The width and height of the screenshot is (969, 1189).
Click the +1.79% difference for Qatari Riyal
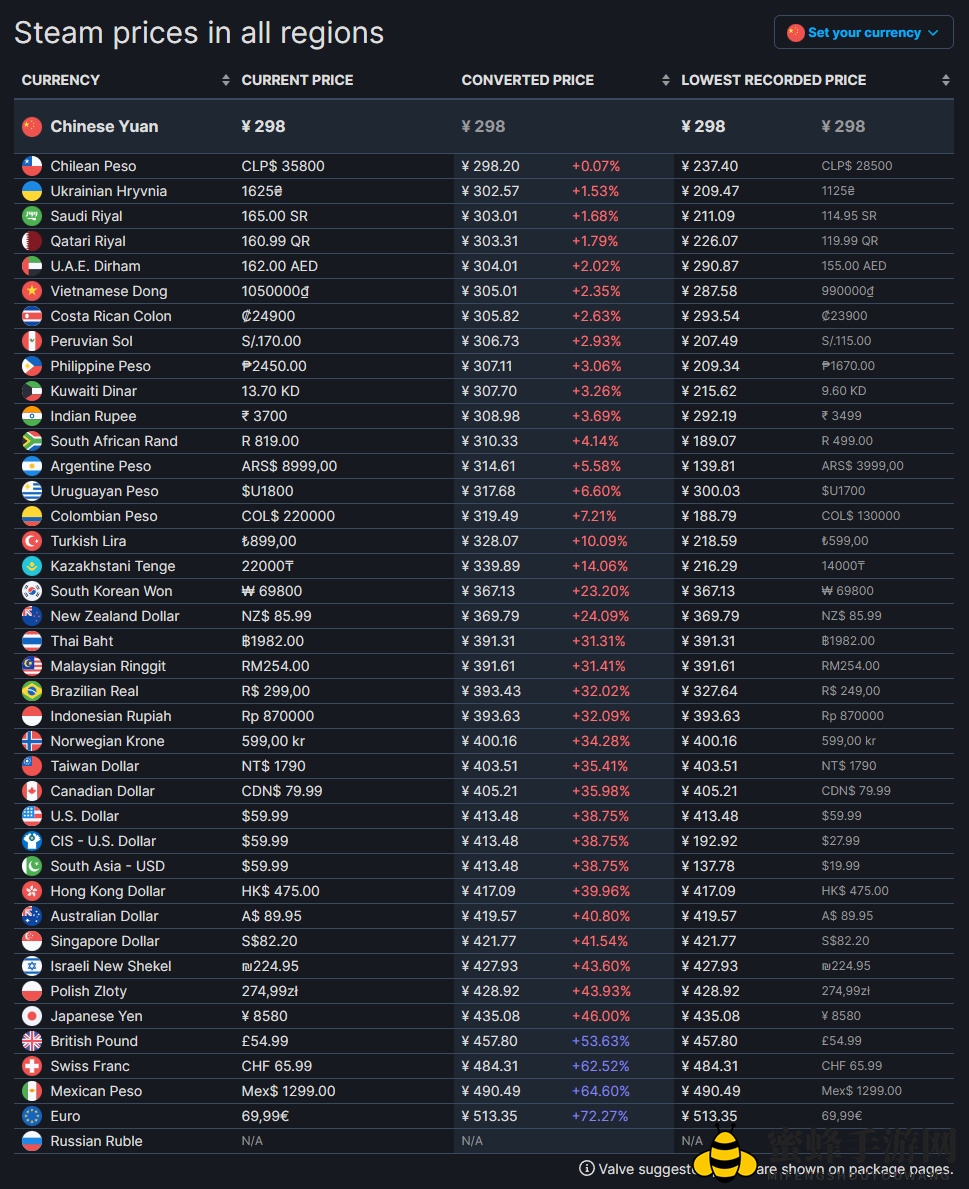[x=595, y=241]
